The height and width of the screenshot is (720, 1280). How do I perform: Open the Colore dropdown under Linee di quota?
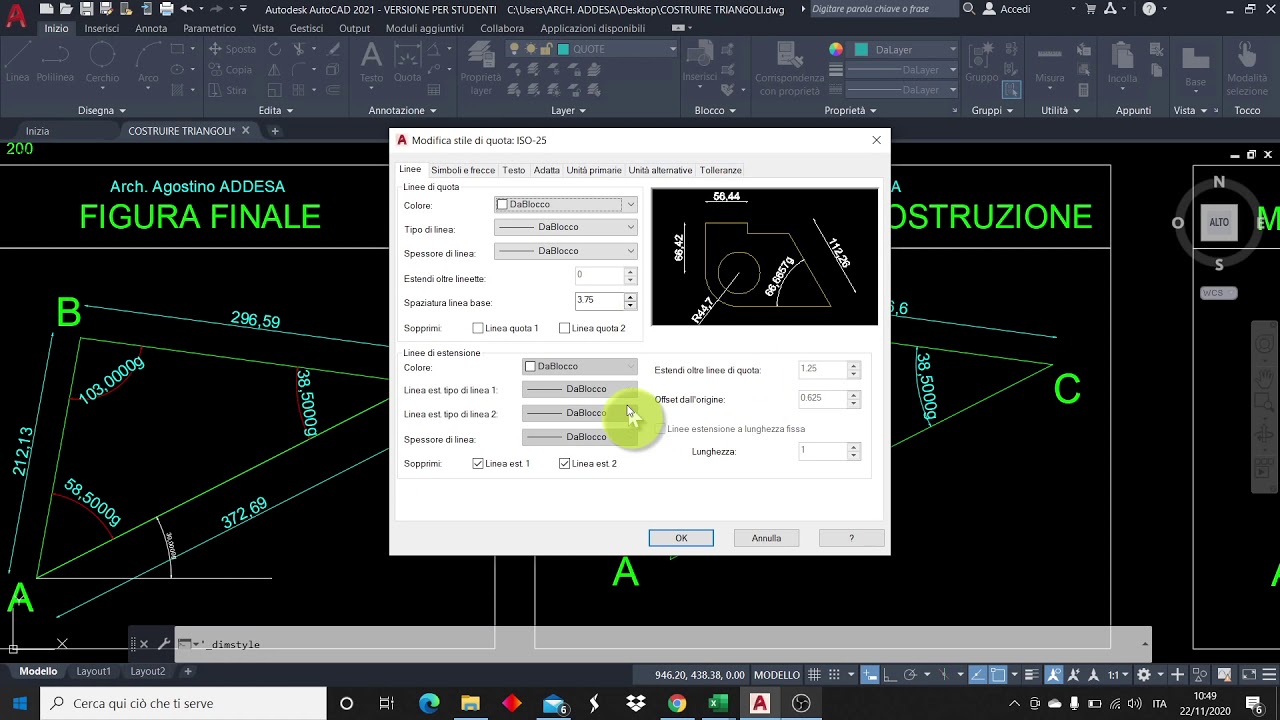pyautogui.click(x=566, y=204)
